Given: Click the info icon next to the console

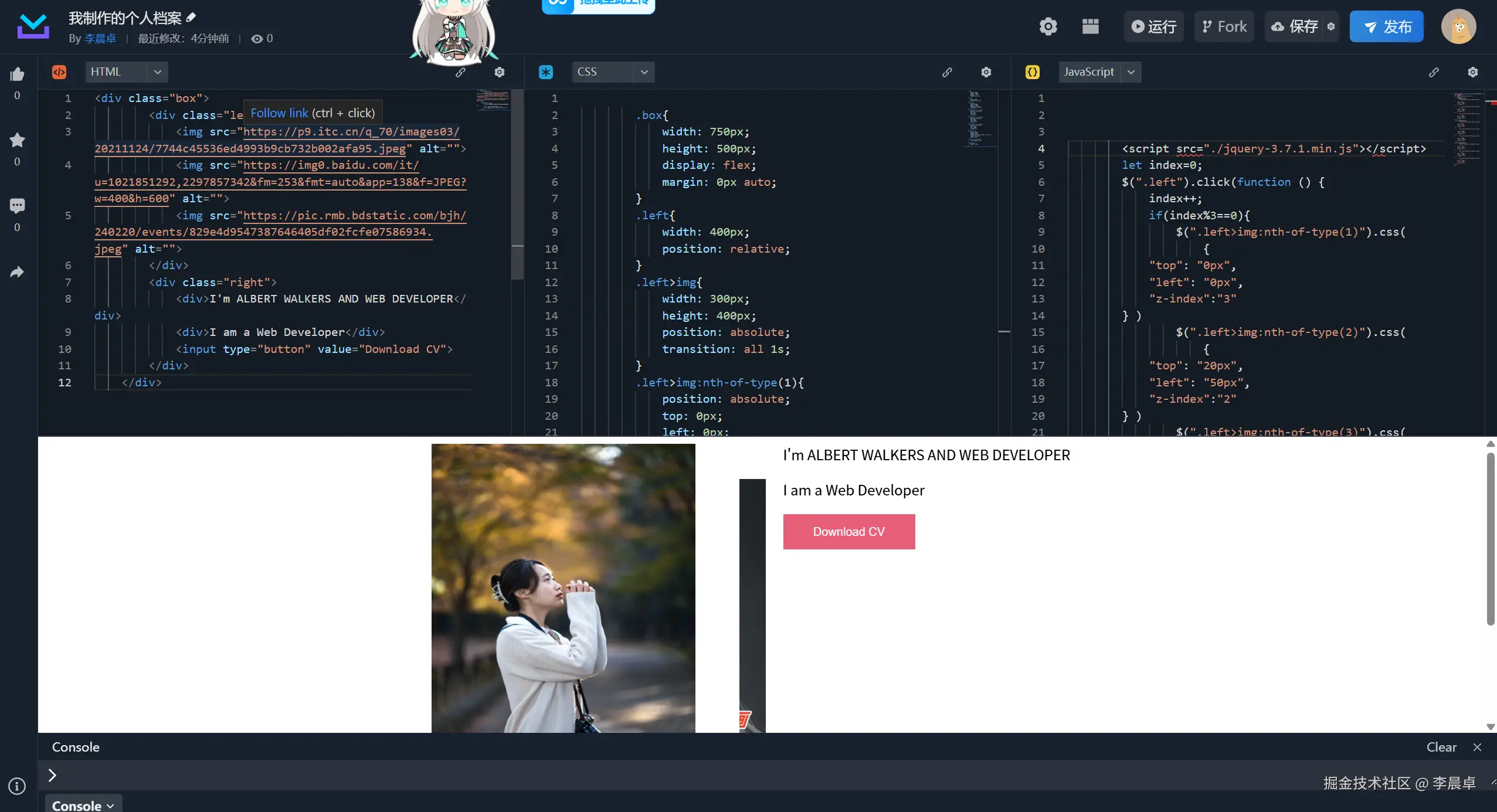Looking at the screenshot, I should (16, 786).
